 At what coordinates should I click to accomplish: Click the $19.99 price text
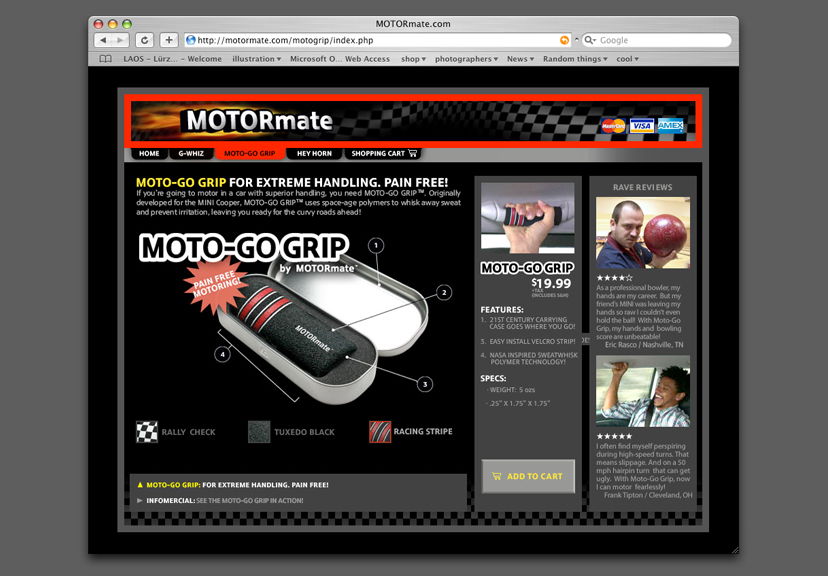pyautogui.click(x=551, y=284)
